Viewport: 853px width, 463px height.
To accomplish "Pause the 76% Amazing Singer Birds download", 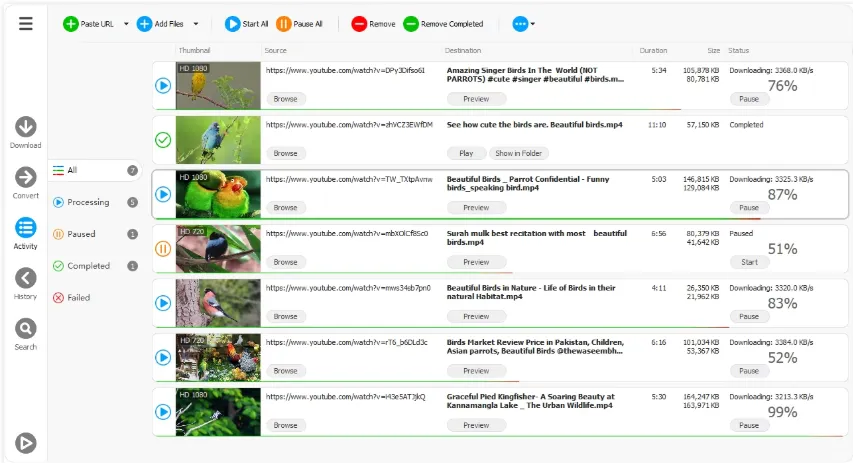I will 749,99.
